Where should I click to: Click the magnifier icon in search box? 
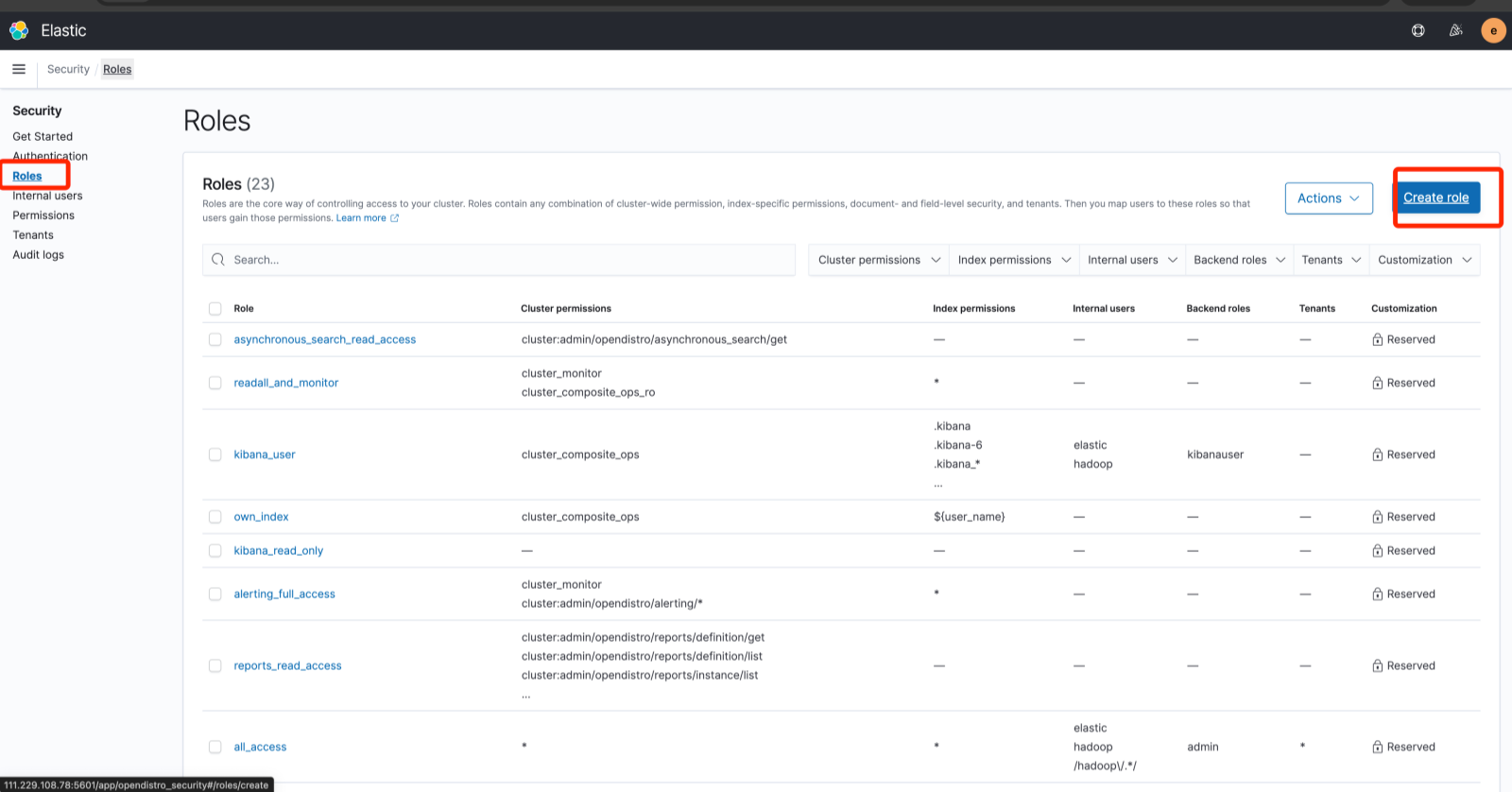[218, 260]
